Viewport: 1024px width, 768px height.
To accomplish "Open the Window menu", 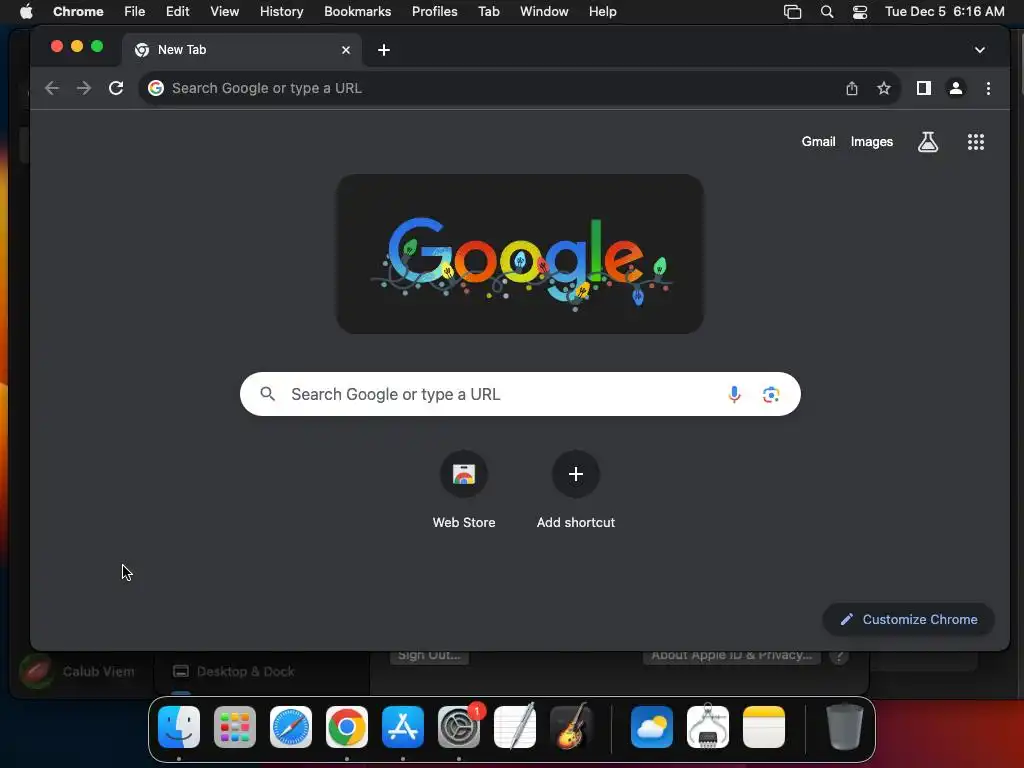I will point(544,12).
